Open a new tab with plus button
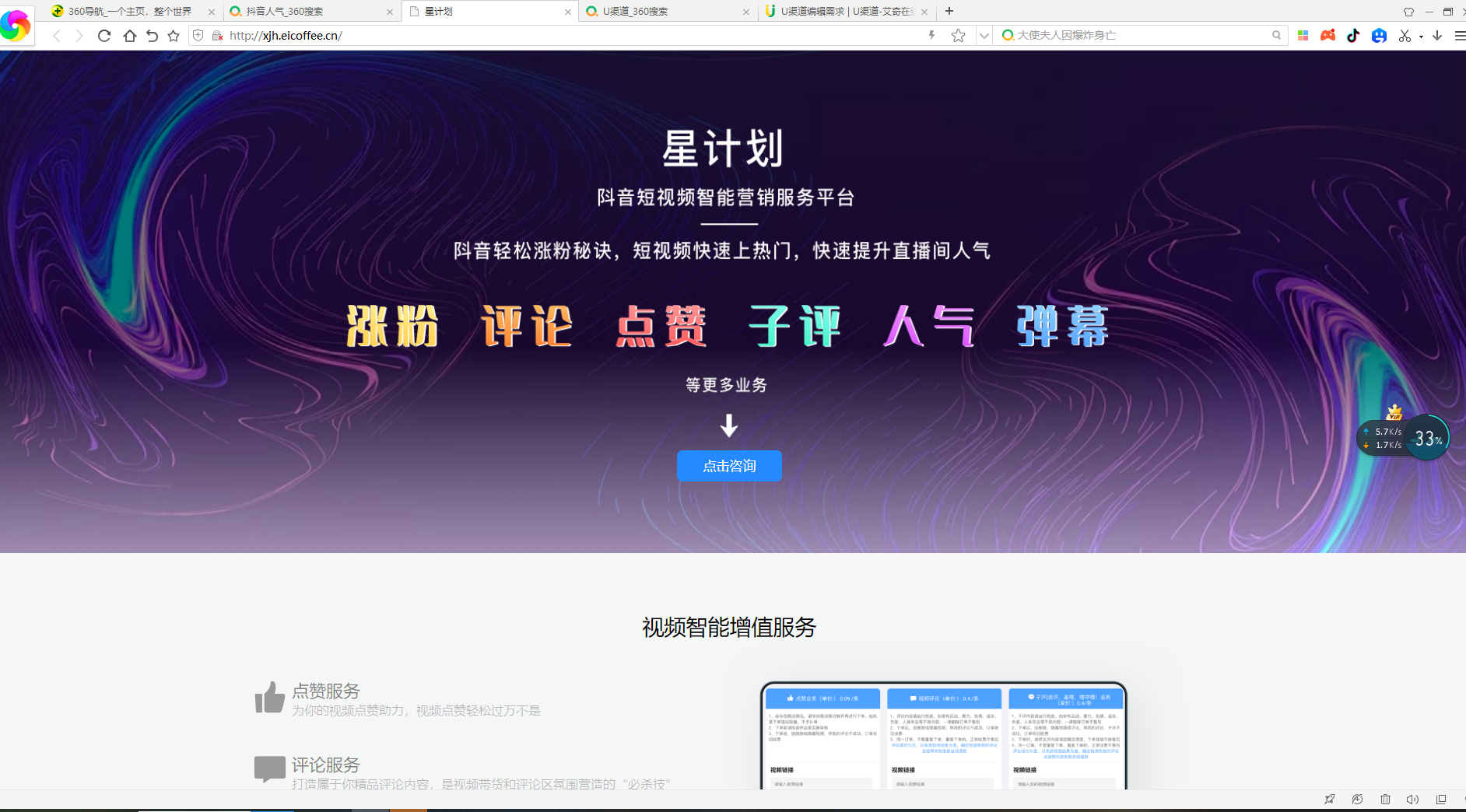The width and height of the screenshot is (1466, 812). tap(949, 11)
